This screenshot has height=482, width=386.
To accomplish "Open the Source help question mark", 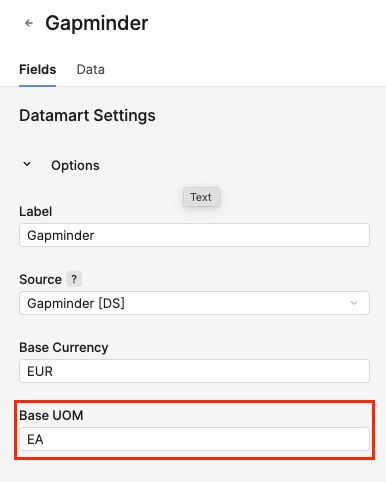I will click(x=74, y=279).
